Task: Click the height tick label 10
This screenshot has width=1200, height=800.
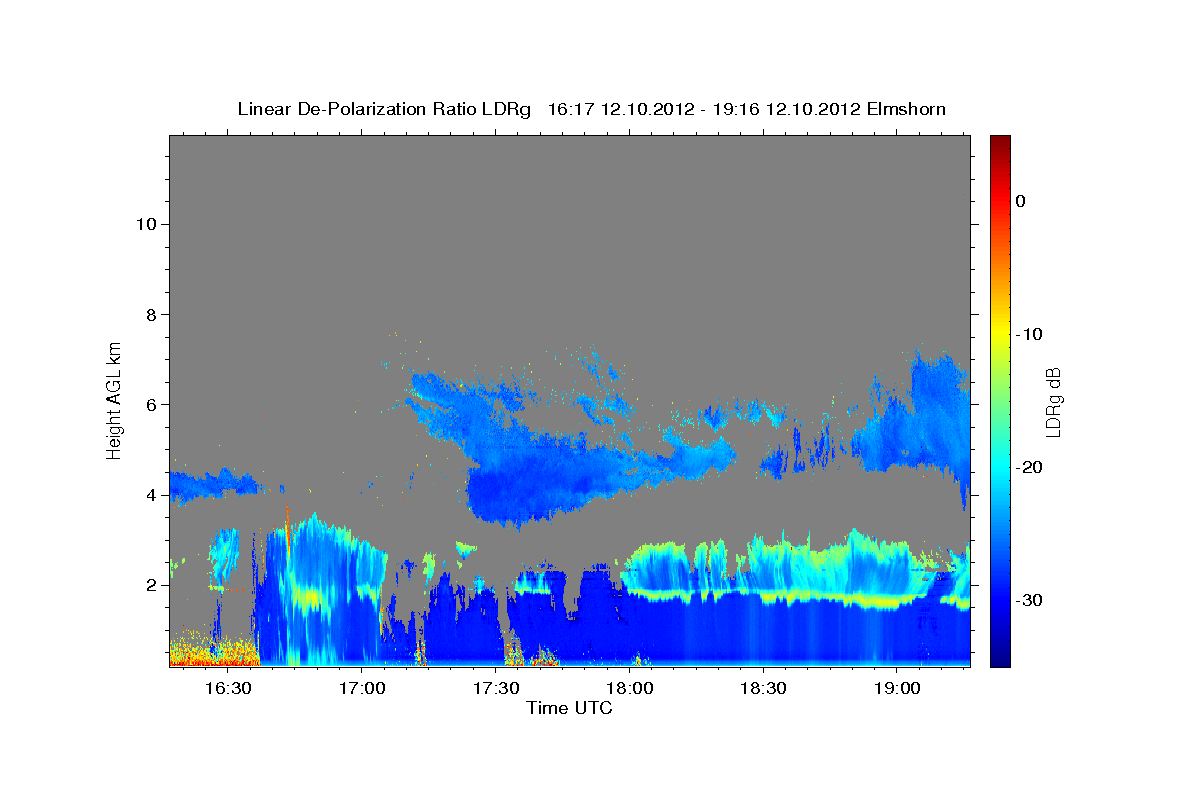Action: tap(145, 224)
